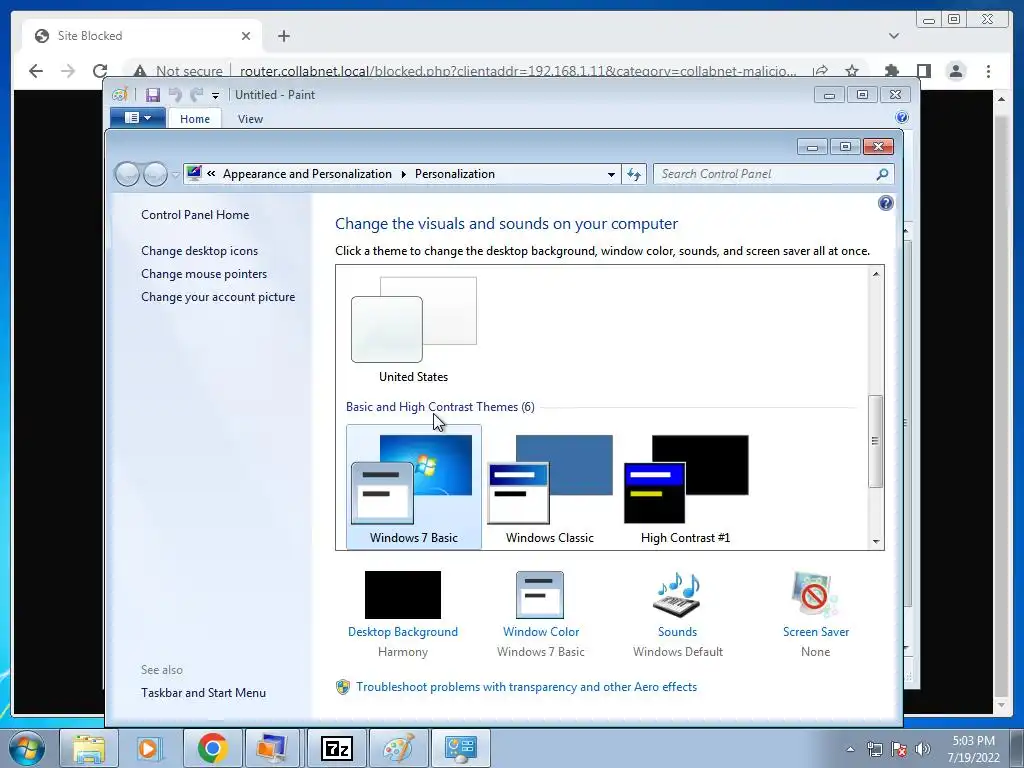The image size is (1024, 768).
Task: Expand the address bar history dropdown
Action: point(611,174)
